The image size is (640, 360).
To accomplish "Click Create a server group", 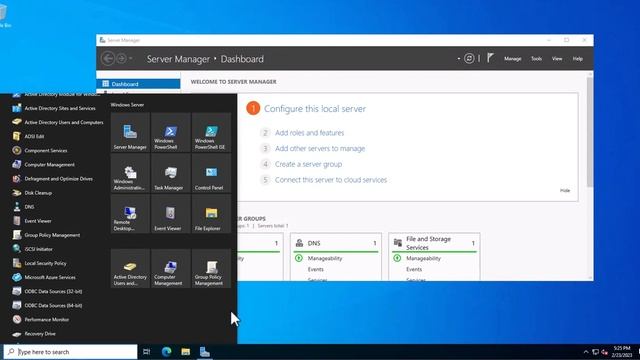I will coord(309,164).
